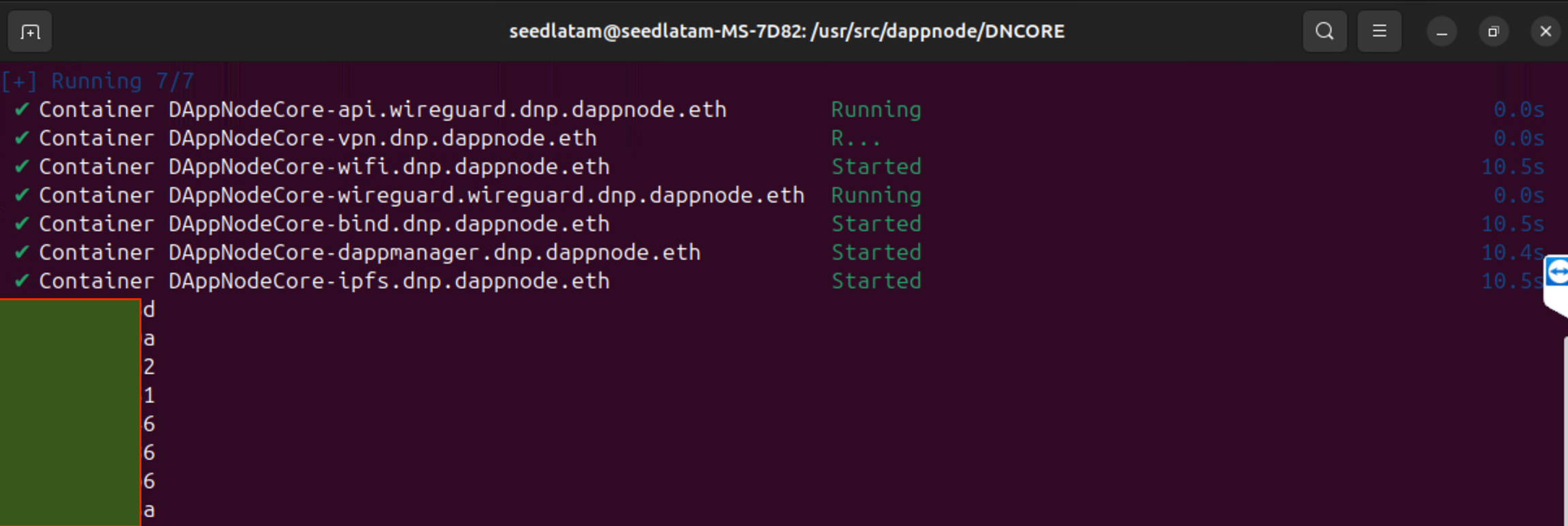The height and width of the screenshot is (526, 1568).
Task: Open new terminal tab
Action: (x=30, y=31)
